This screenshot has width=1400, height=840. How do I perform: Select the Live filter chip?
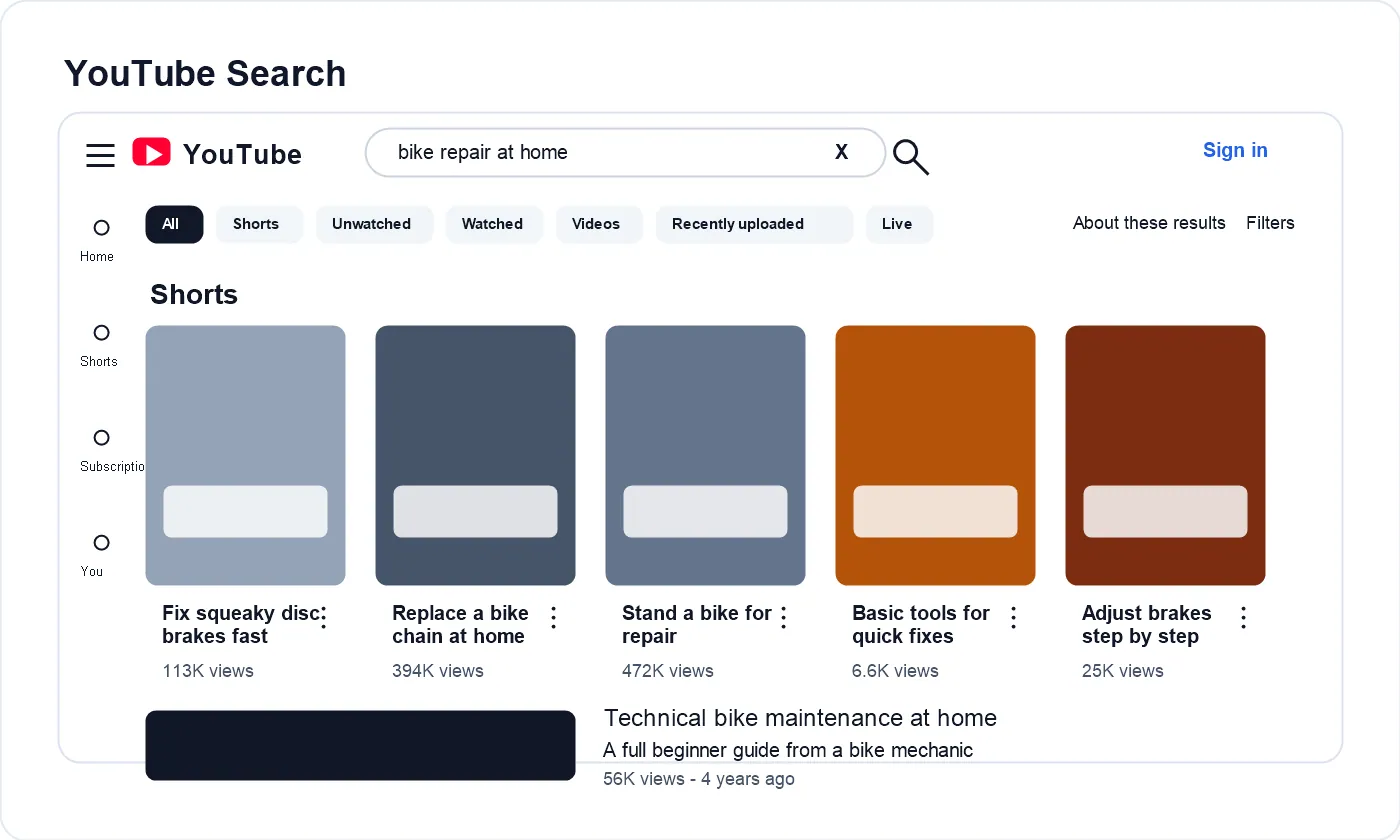click(899, 224)
